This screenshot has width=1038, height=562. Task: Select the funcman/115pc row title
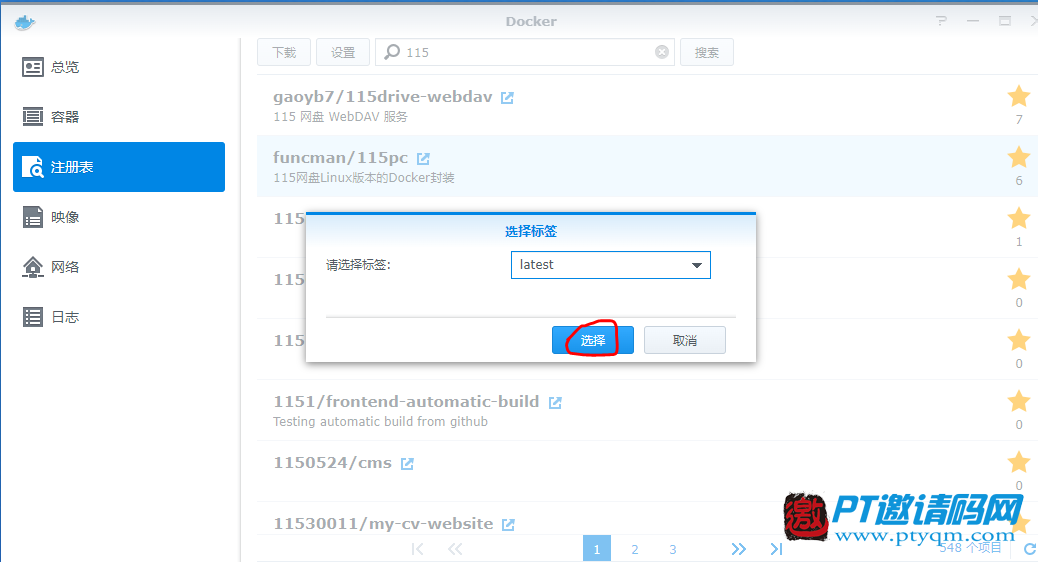click(340, 158)
